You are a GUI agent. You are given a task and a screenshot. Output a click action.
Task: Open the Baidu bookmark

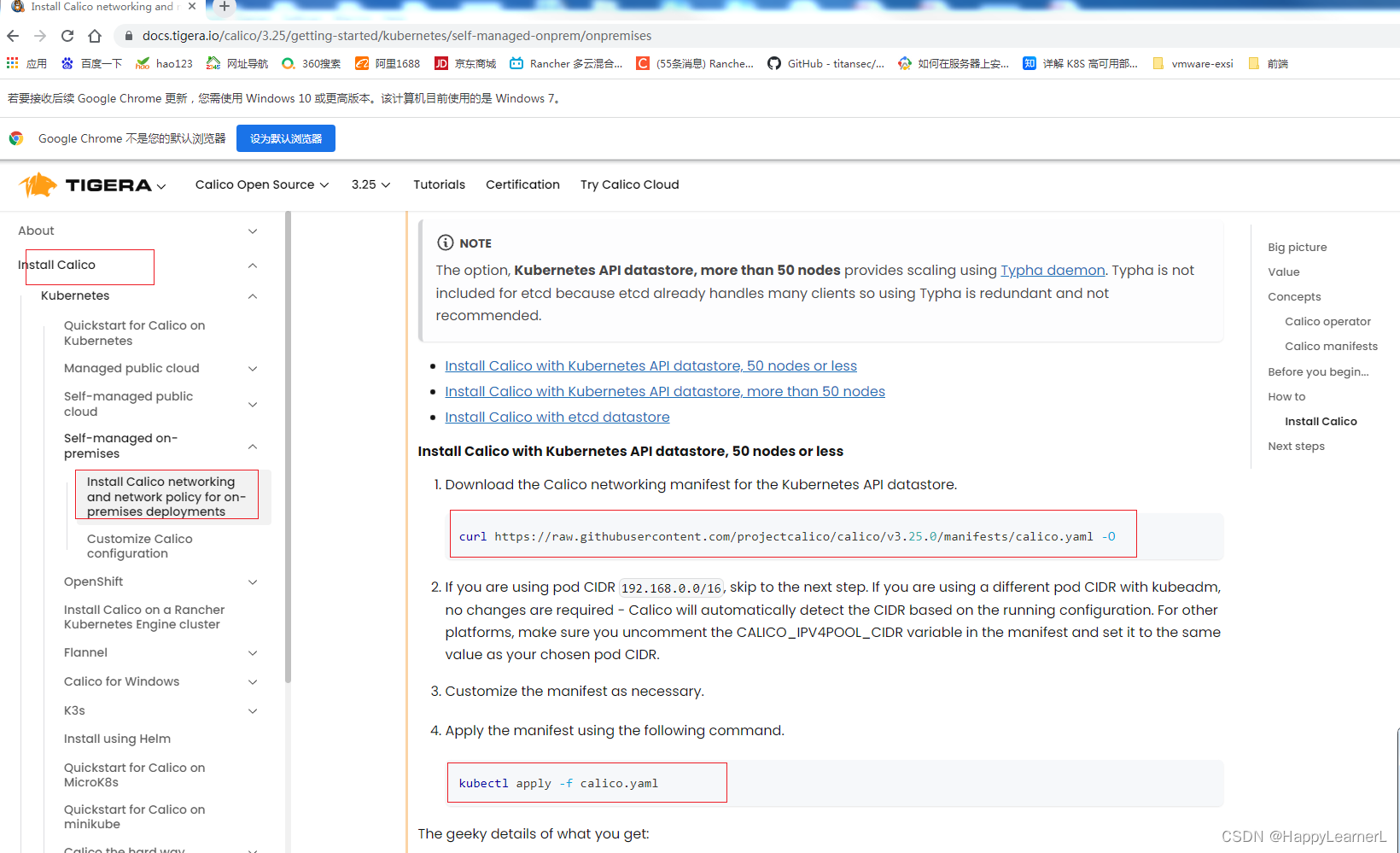click(x=91, y=63)
